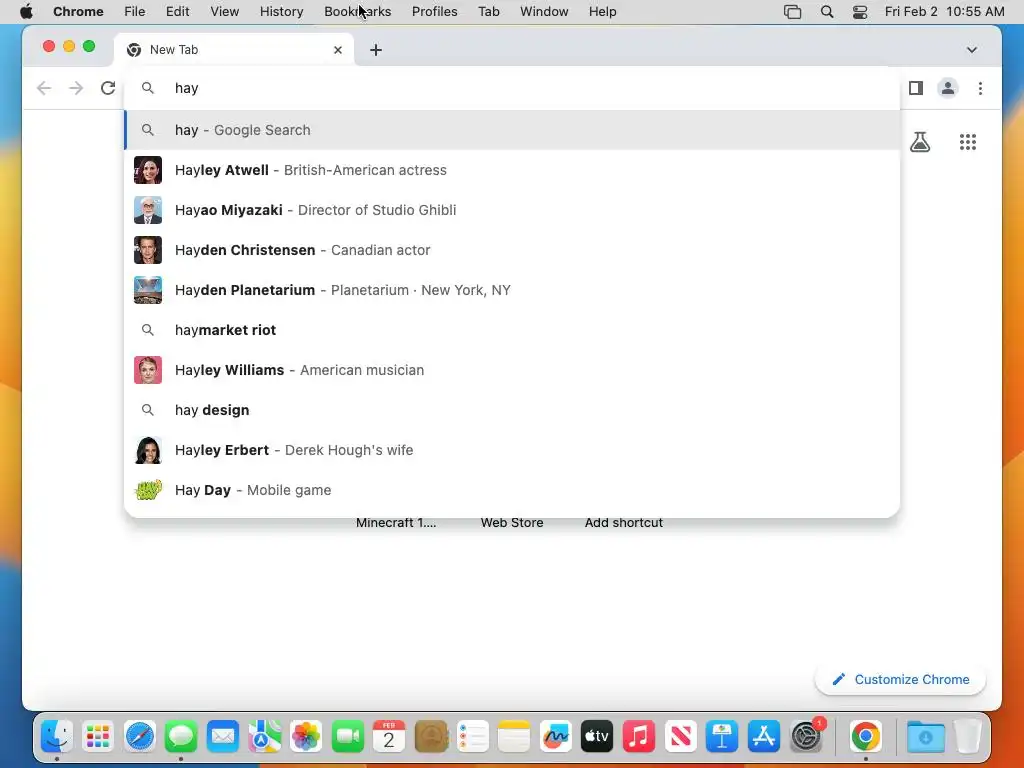The image size is (1024, 768).
Task: Select the Hay Day mobile game suggestion
Action: (x=511, y=490)
